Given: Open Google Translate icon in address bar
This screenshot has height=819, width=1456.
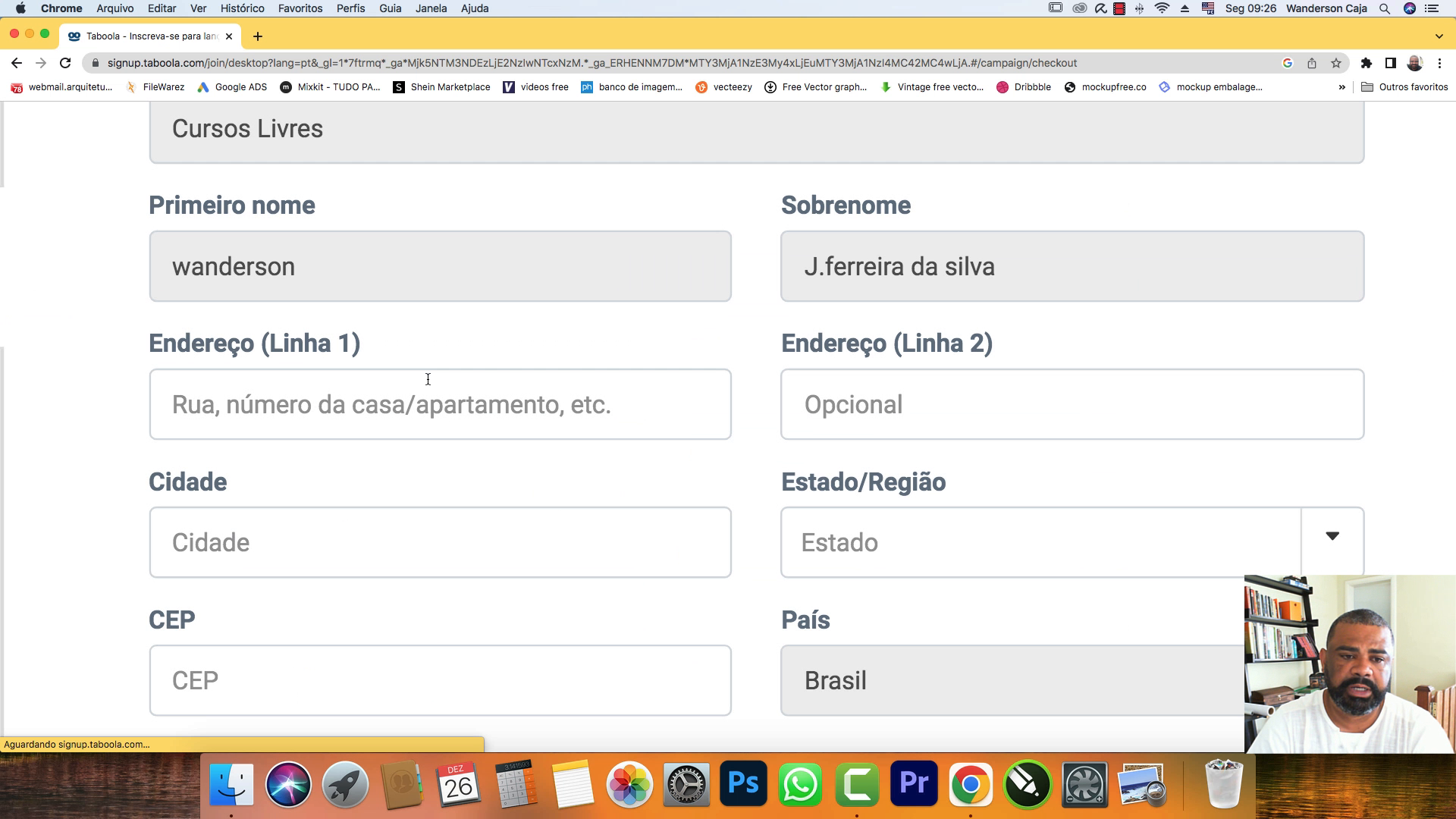Looking at the screenshot, I should coord(1287,63).
